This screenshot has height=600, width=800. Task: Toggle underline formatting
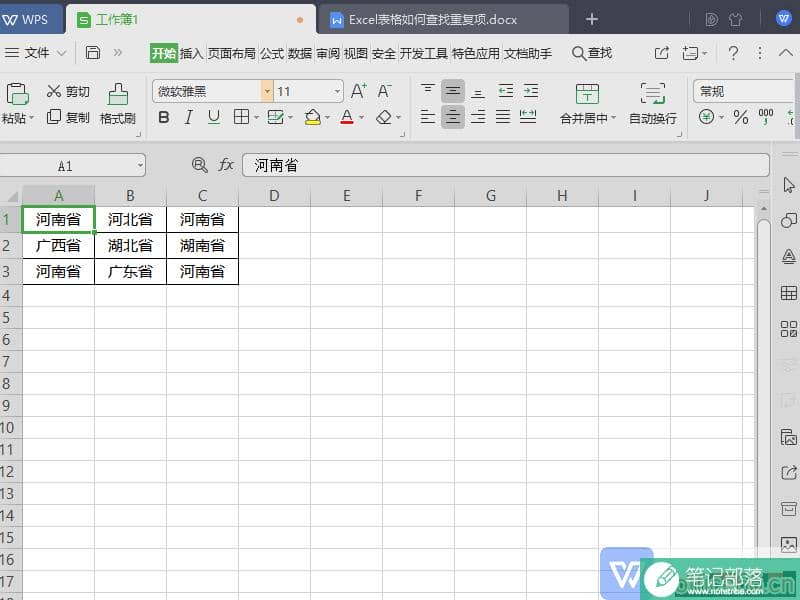[214, 117]
